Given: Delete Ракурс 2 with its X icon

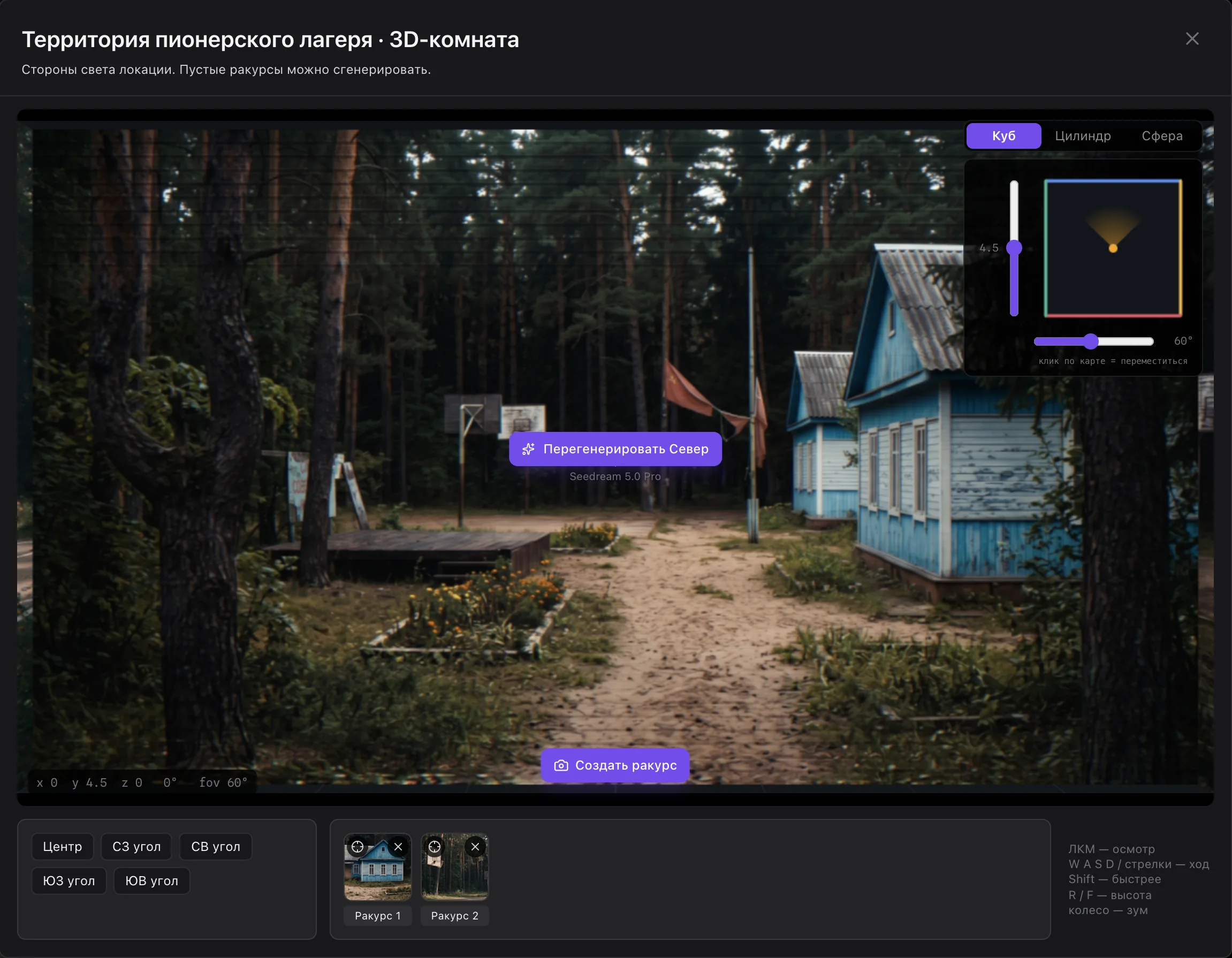Looking at the screenshot, I should click(x=475, y=847).
